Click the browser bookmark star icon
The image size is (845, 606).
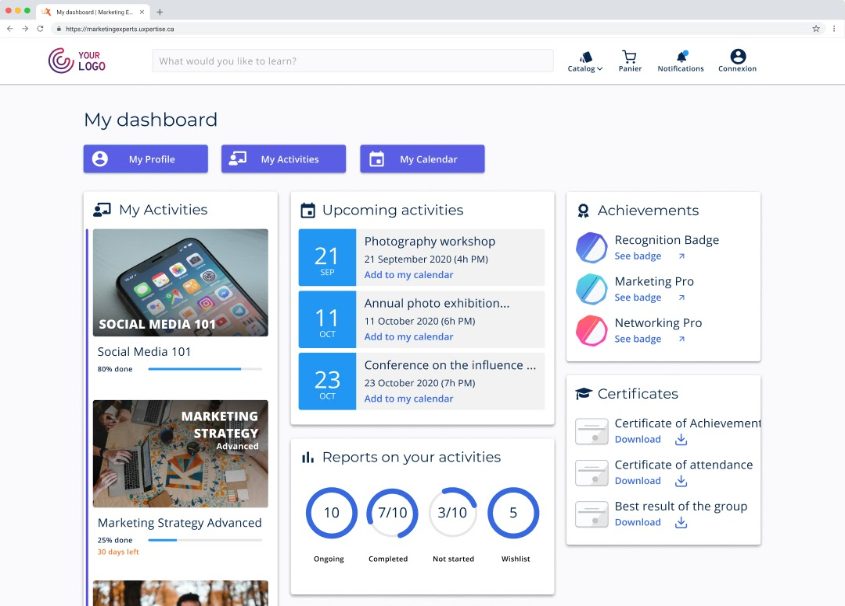[816, 29]
